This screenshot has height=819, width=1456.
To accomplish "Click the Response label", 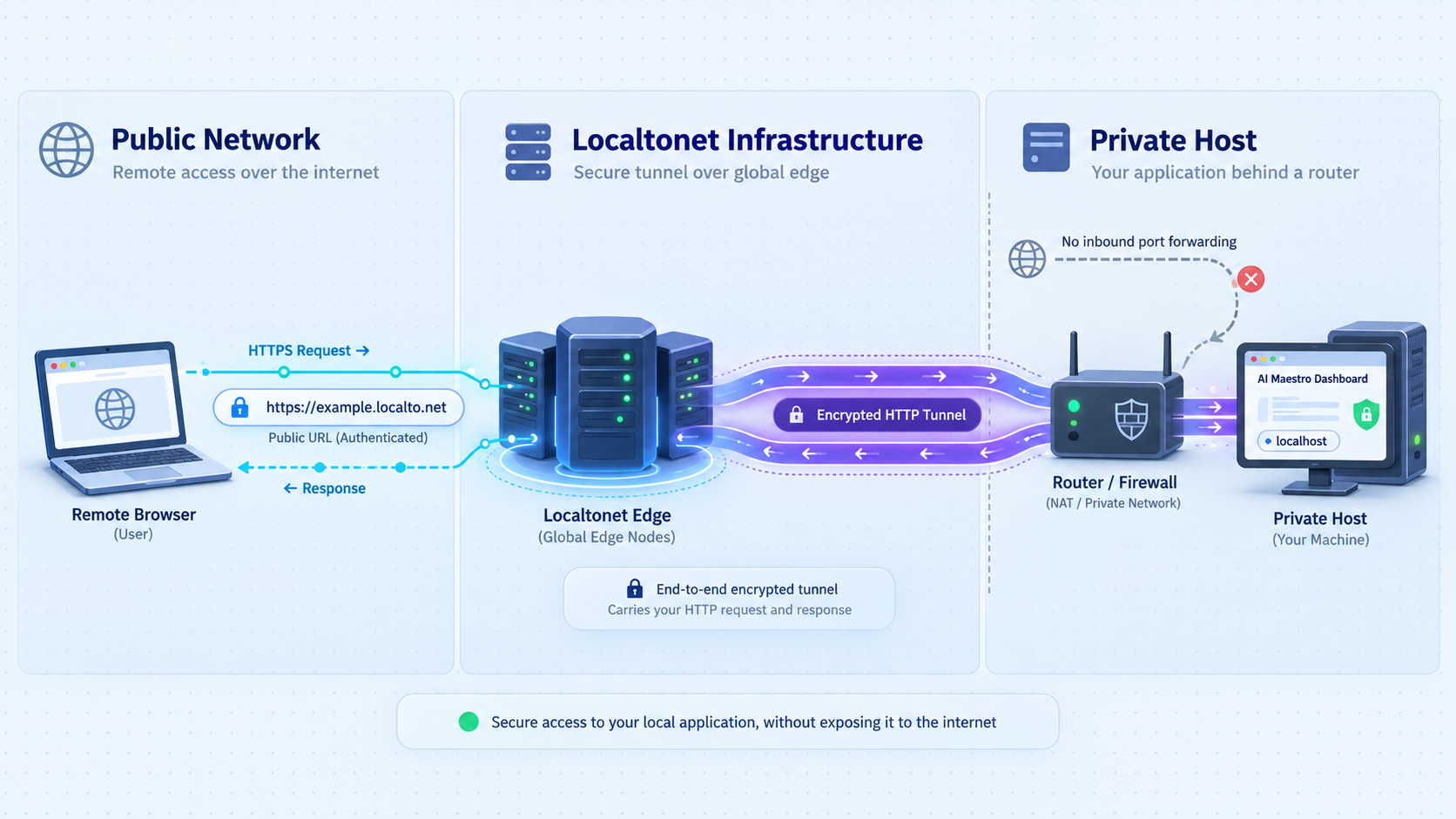I will (x=325, y=488).
